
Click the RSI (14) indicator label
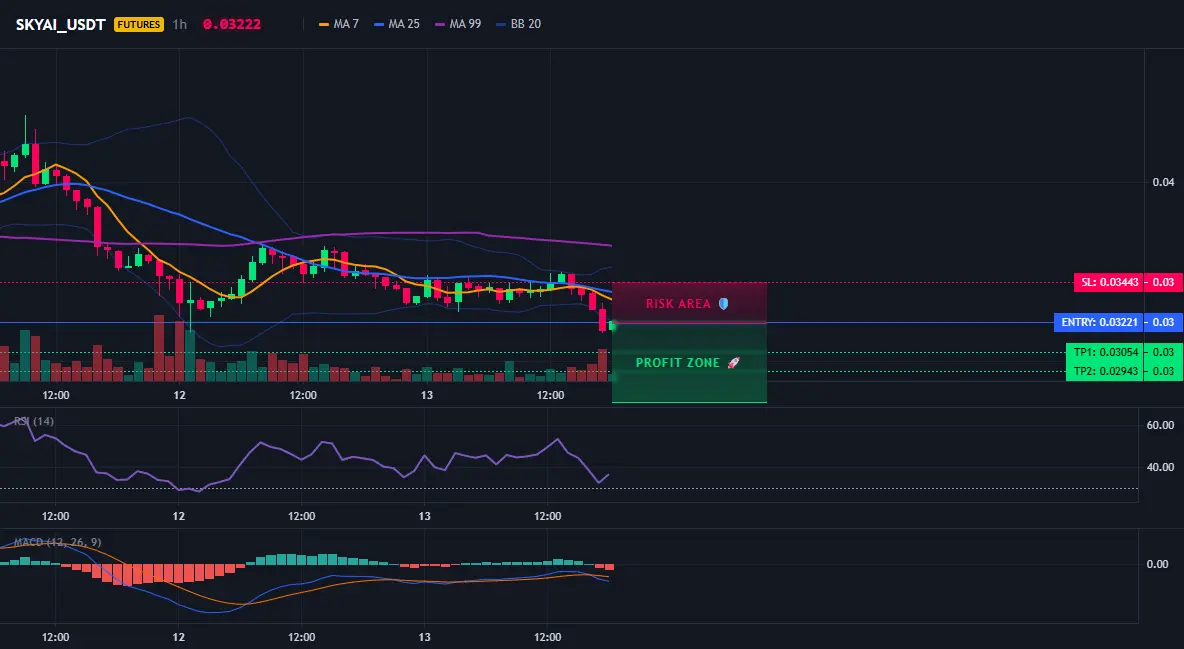[x=34, y=421]
